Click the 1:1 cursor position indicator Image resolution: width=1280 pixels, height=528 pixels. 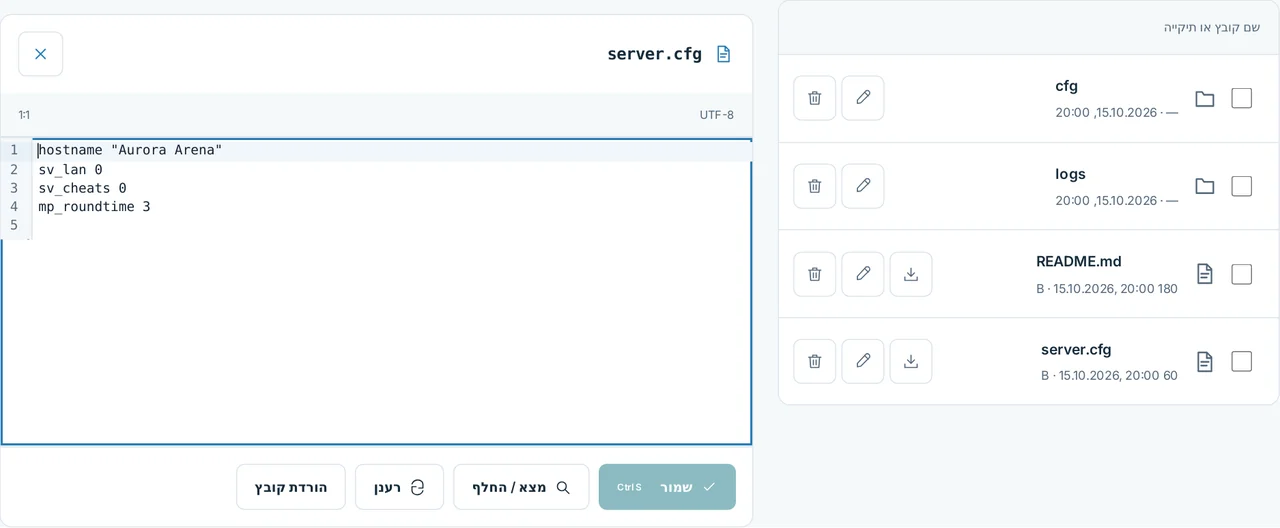(x=24, y=115)
